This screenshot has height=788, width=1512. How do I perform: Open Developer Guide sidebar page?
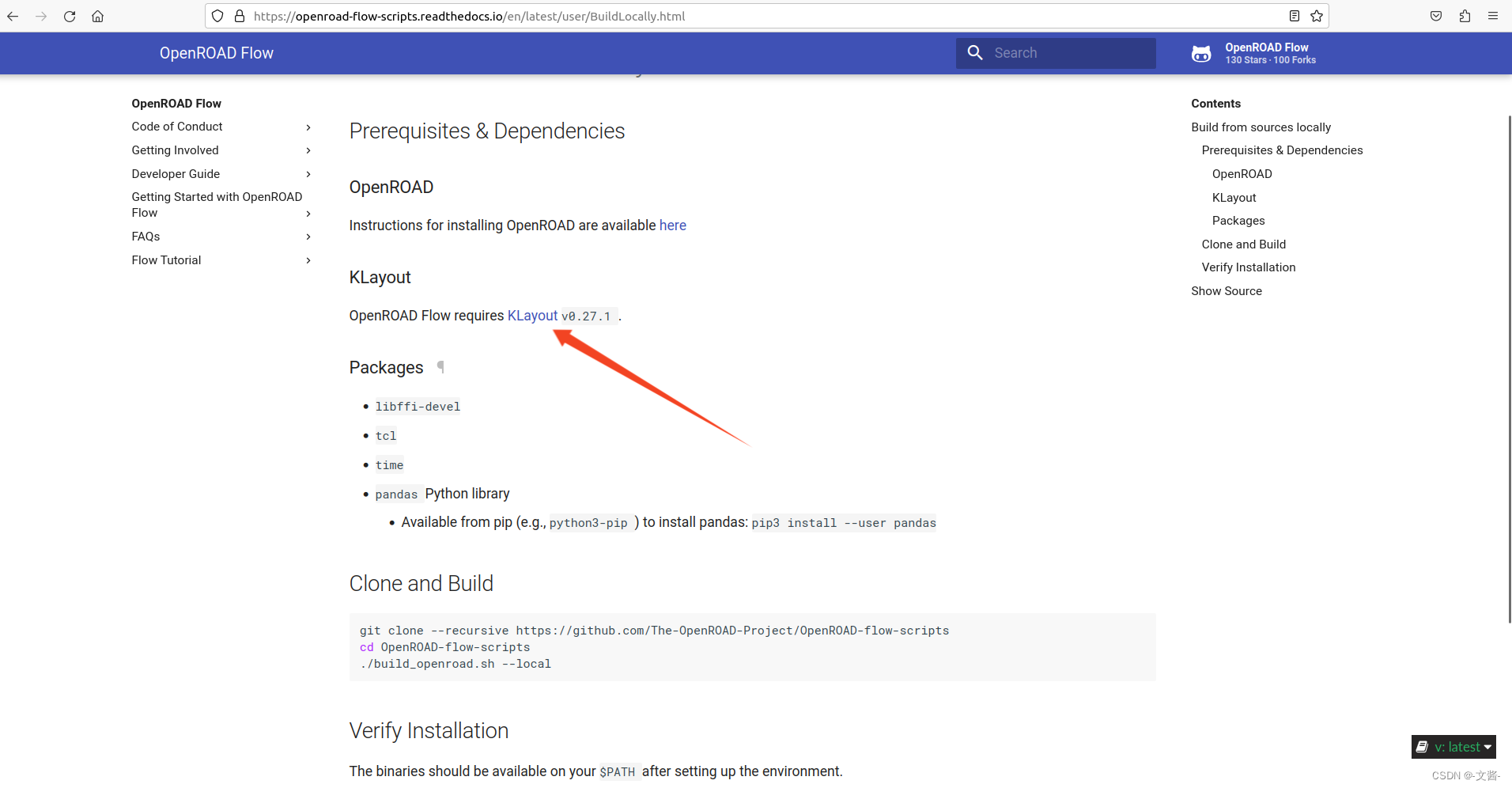click(x=176, y=174)
